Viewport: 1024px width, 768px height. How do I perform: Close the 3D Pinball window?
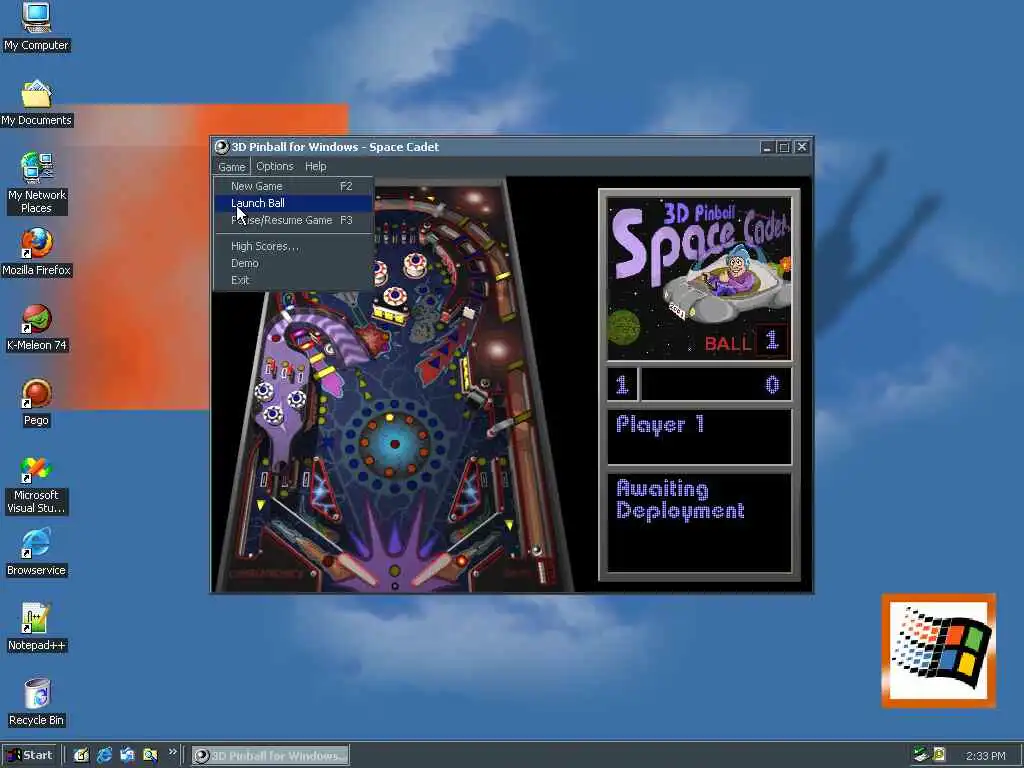802,148
